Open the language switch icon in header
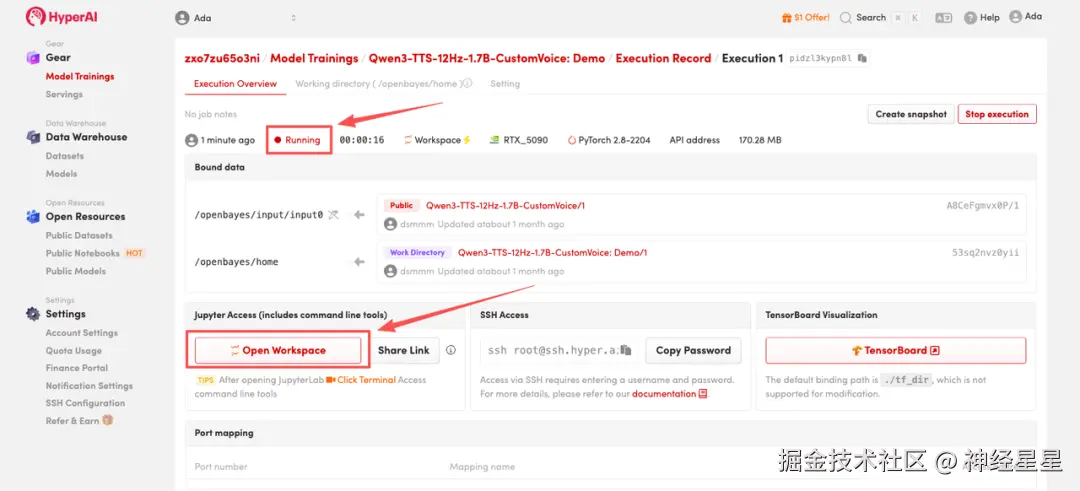Screen dimensions: 1080x491 click(943, 18)
